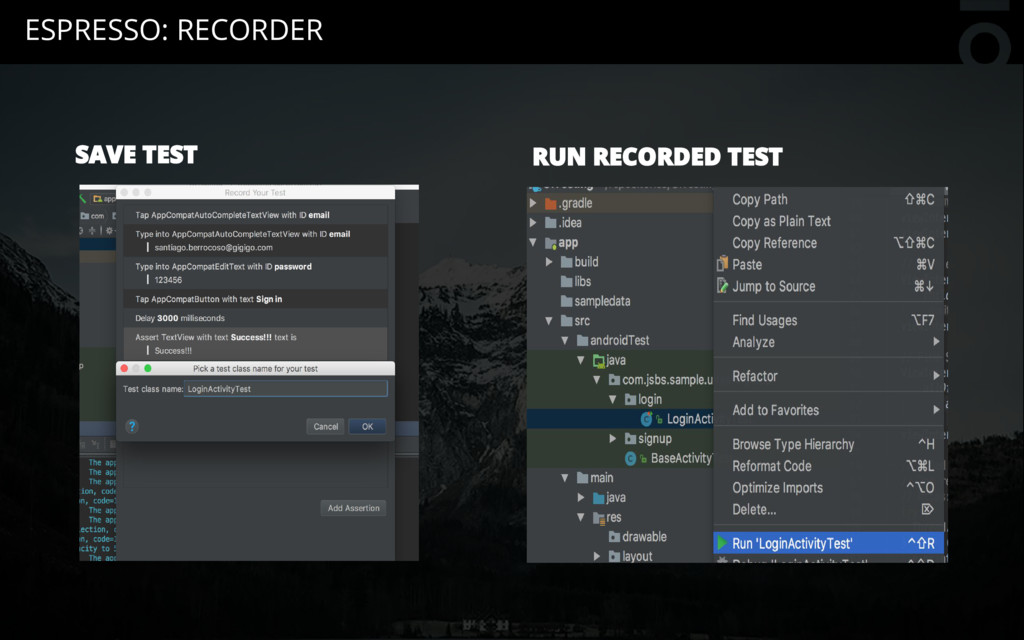
Task: Collapse the res folder arrow
Action: pos(581,517)
